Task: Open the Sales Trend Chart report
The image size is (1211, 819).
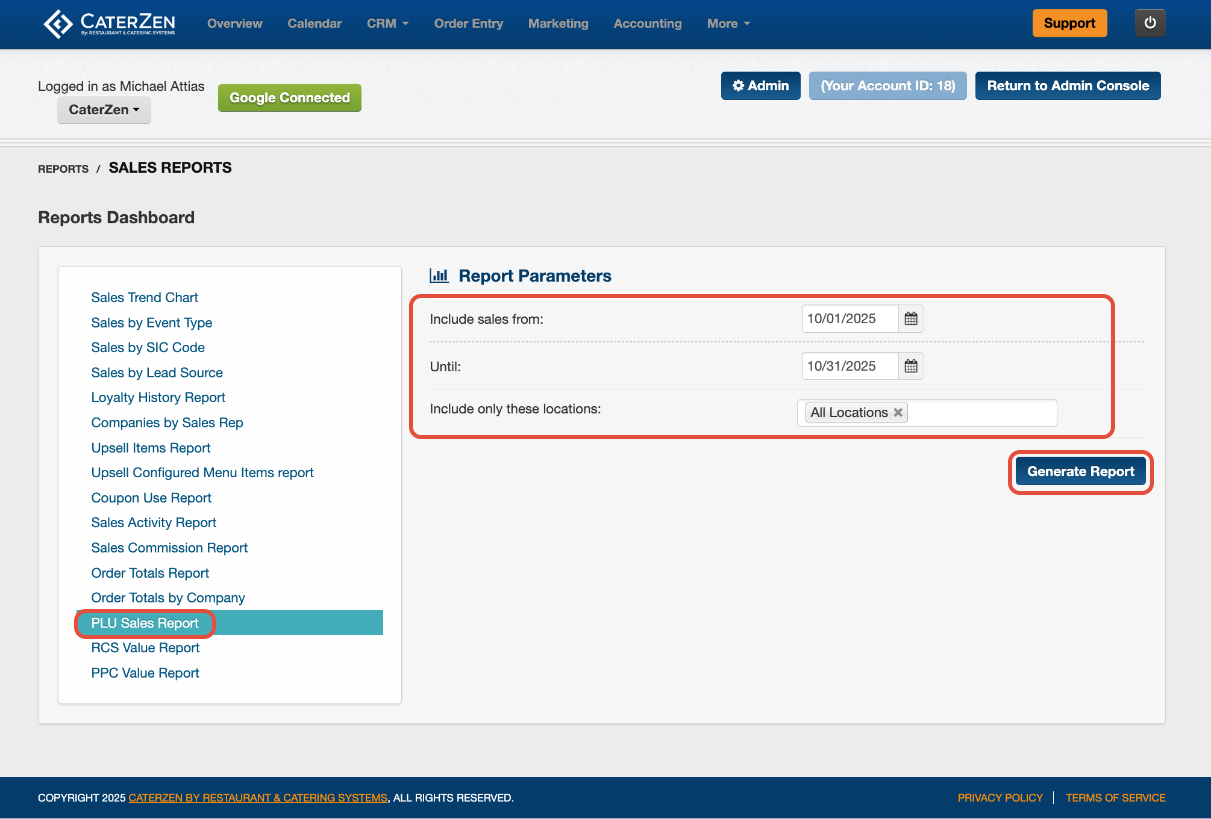Action: tap(145, 298)
